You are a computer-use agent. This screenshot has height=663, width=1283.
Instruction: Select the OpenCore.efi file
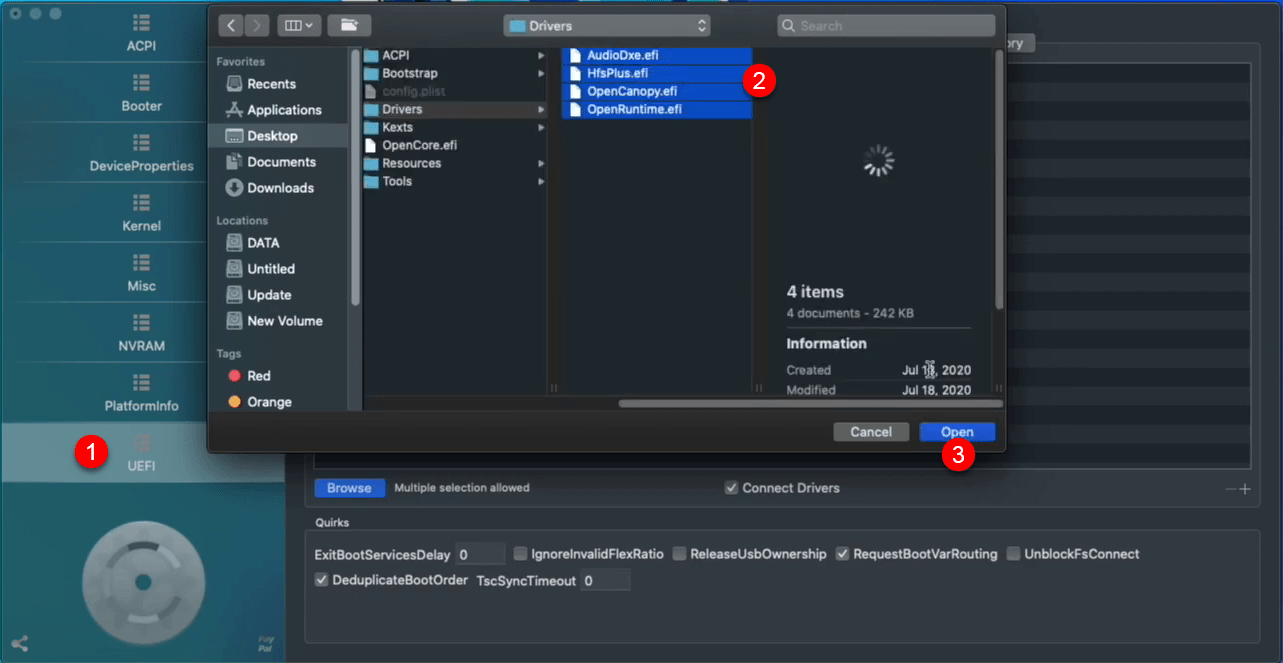419,145
